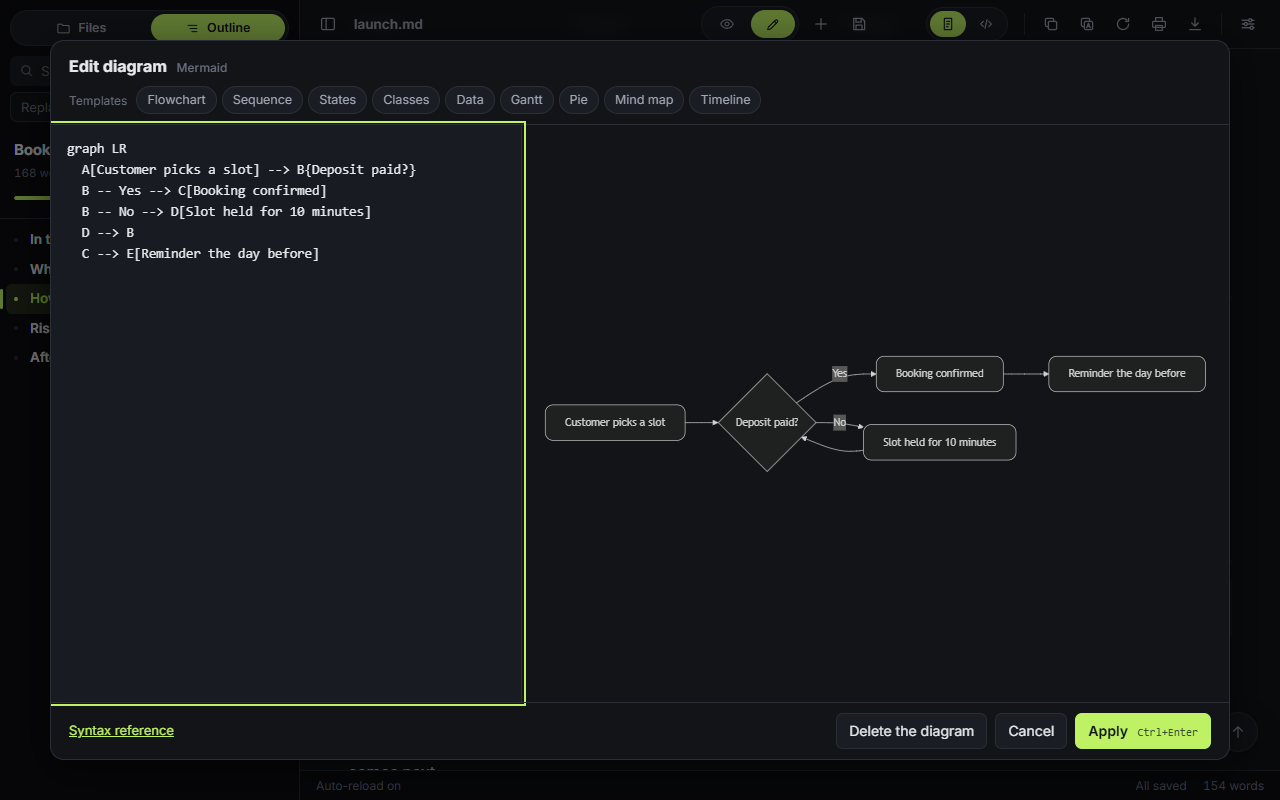
Task: Insert the Flowchart template
Action: (x=177, y=100)
